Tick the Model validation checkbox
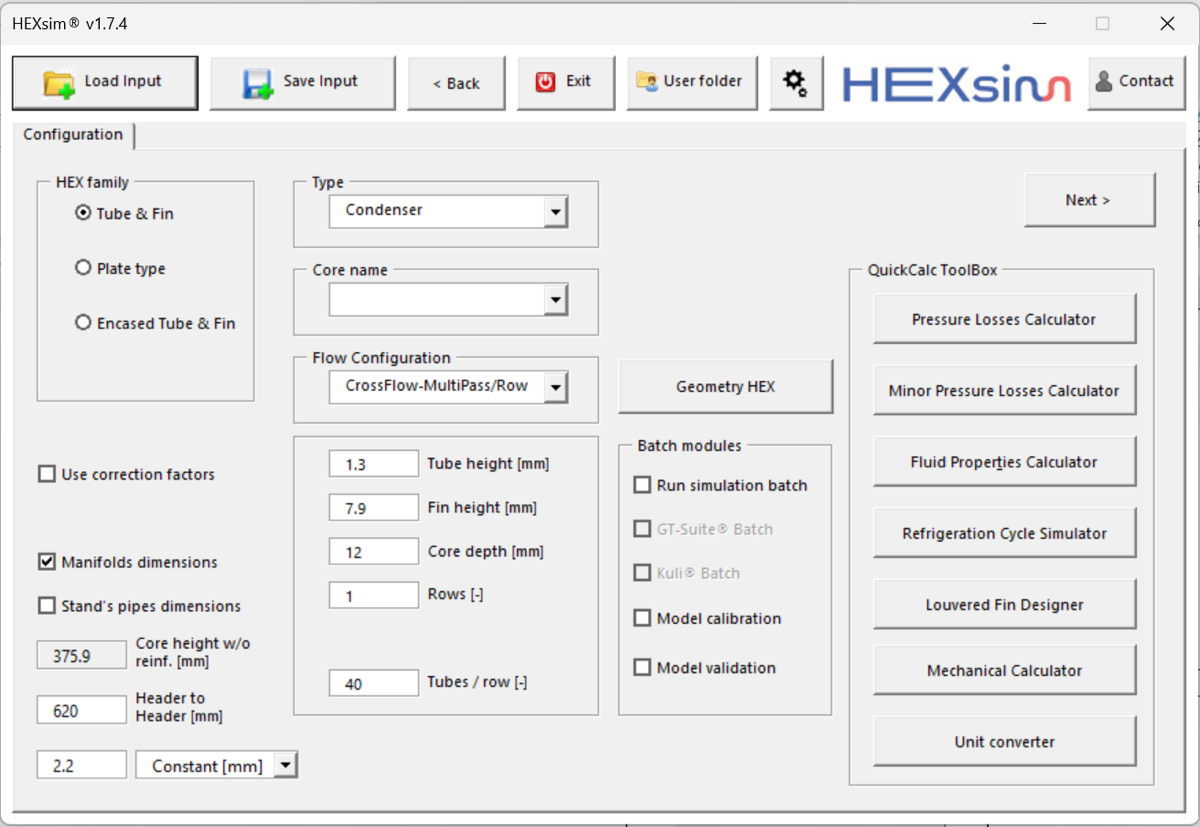This screenshot has width=1200, height=827. coord(642,667)
